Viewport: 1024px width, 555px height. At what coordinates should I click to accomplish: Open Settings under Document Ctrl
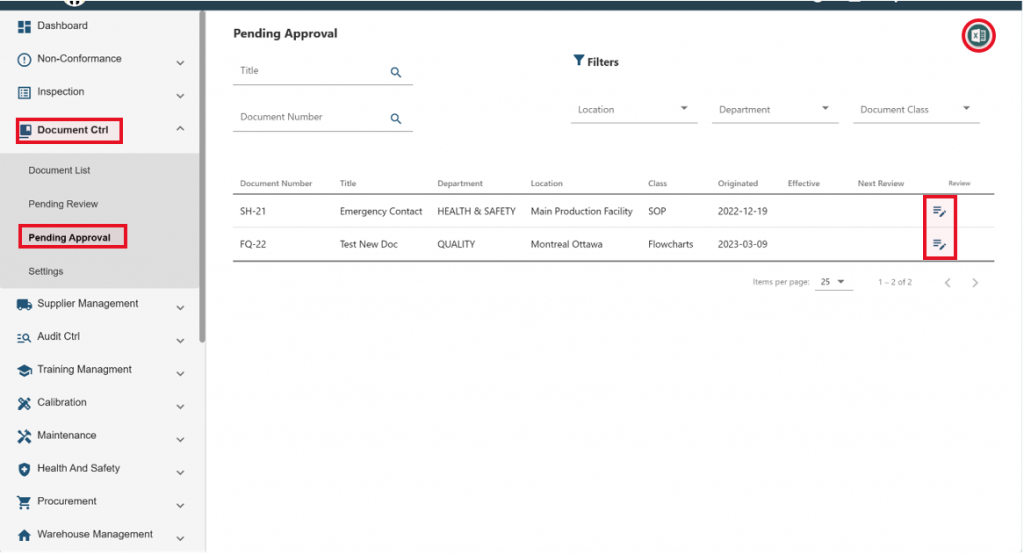[46, 272]
